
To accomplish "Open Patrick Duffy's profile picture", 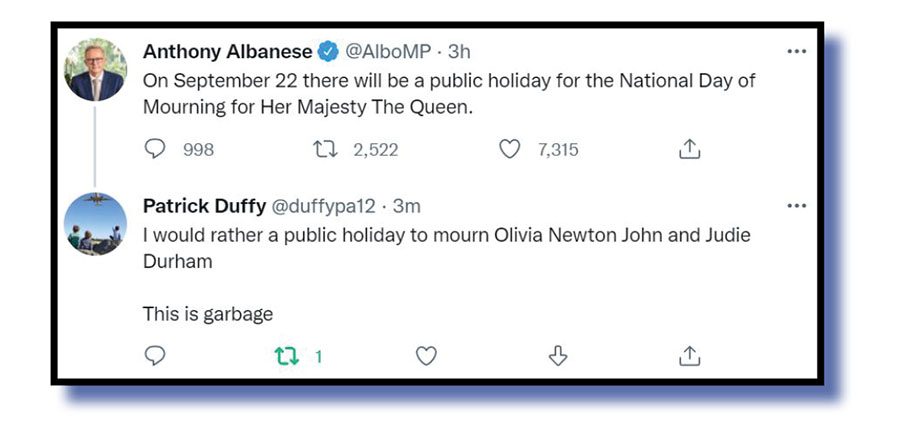I will coord(96,224).
